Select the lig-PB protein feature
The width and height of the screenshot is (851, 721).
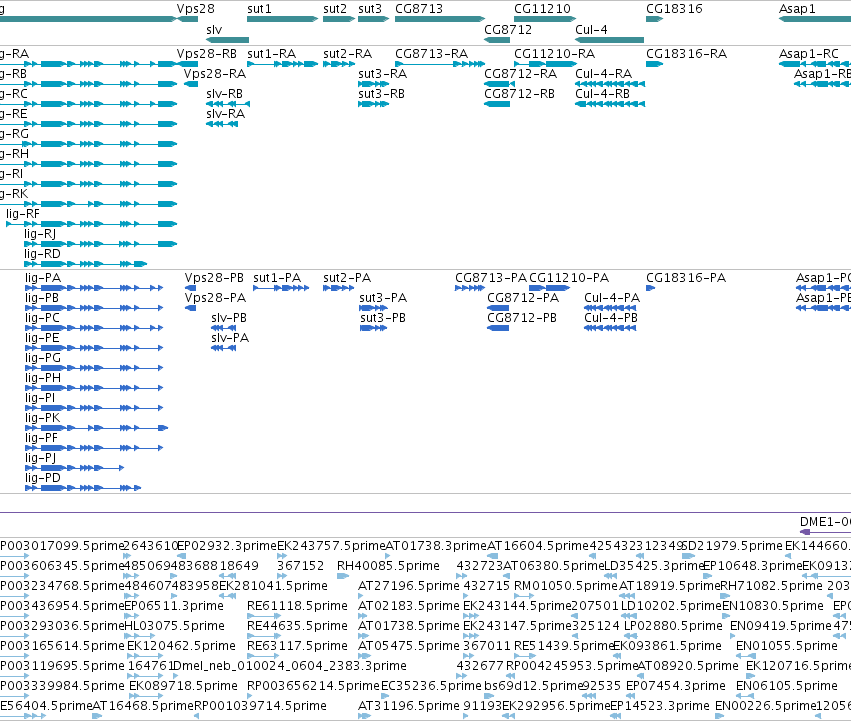[x=94, y=308]
